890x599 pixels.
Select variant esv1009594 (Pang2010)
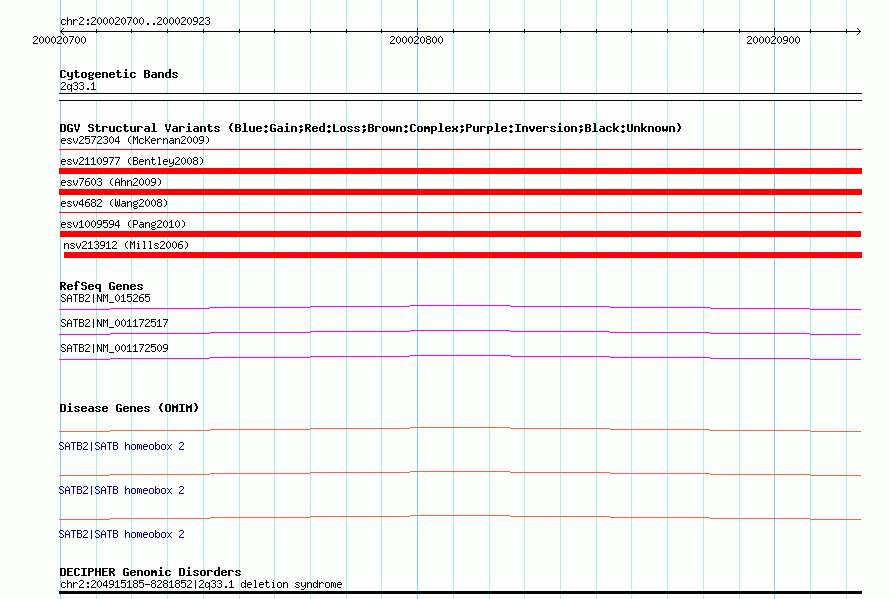[x=123, y=224]
